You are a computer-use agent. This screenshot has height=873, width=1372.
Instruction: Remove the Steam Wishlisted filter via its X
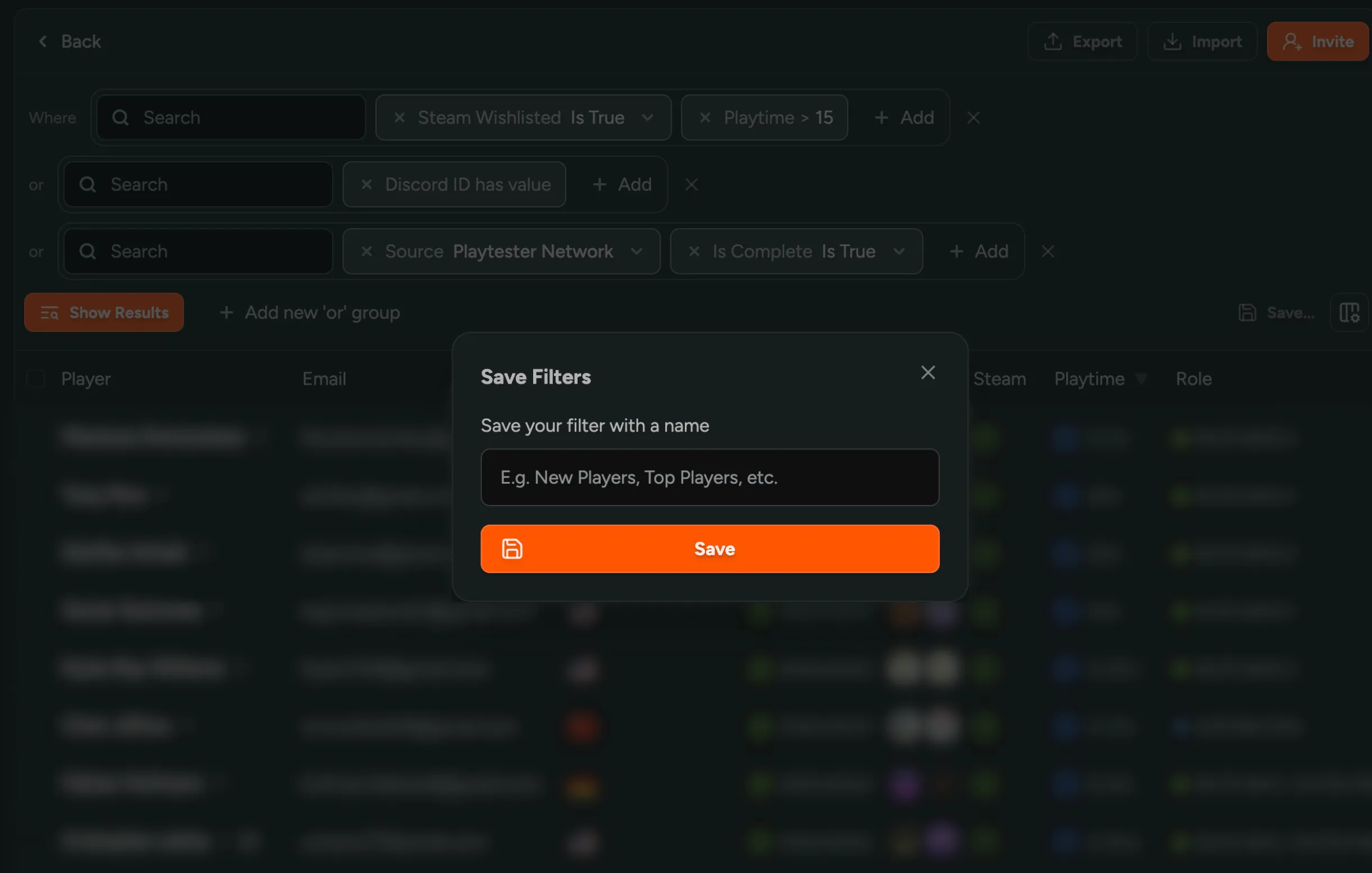[x=399, y=117]
